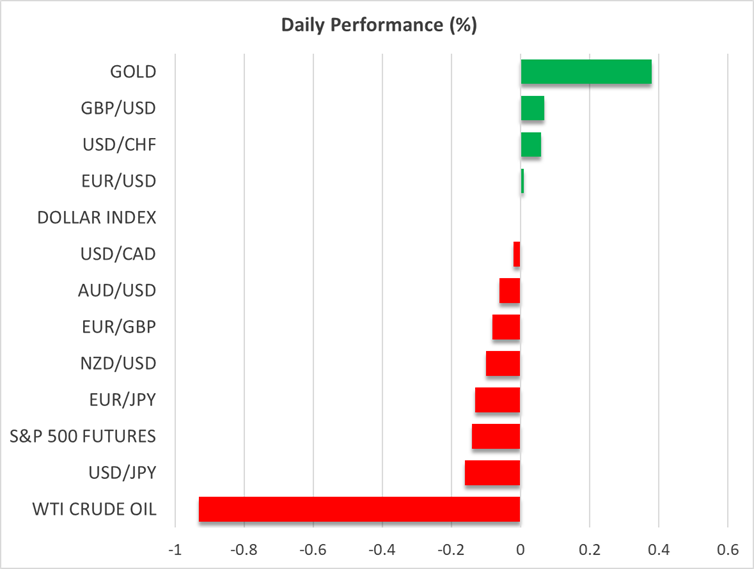This screenshot has height=569, width=754.
Task: Click the red NZD/USD bar
Action: click(503, 363)
